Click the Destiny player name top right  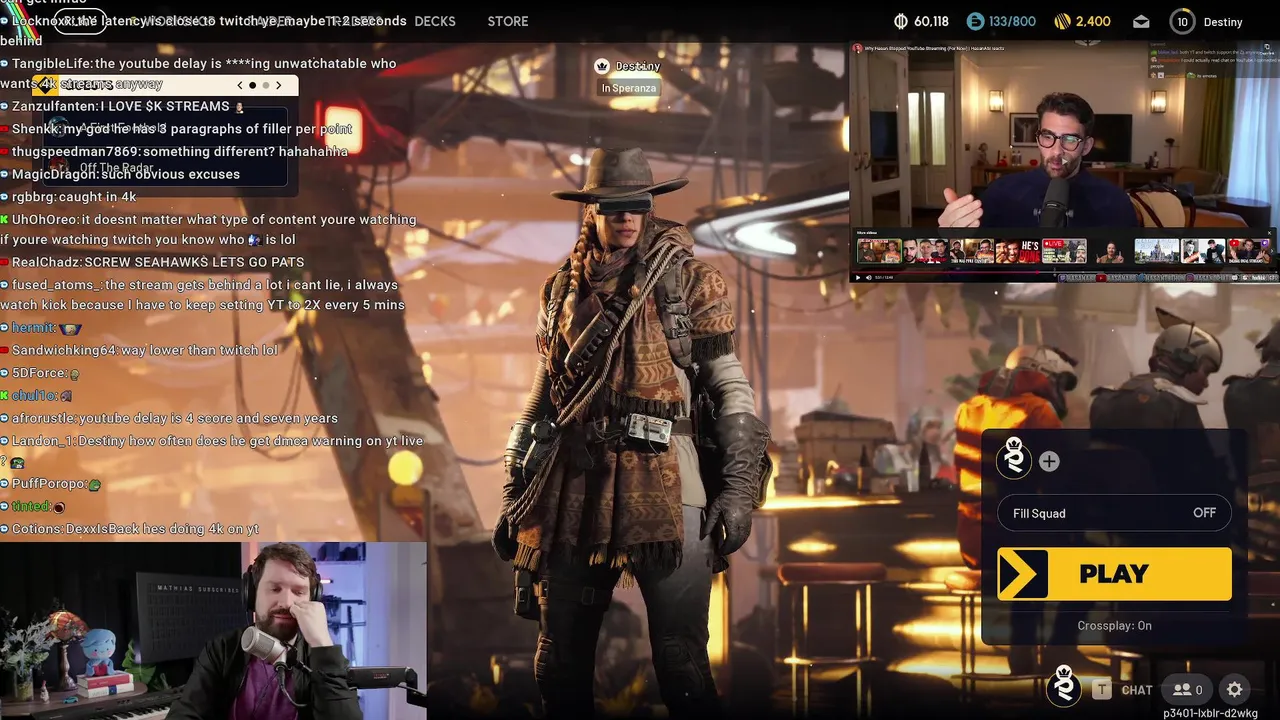[1222, 22]
